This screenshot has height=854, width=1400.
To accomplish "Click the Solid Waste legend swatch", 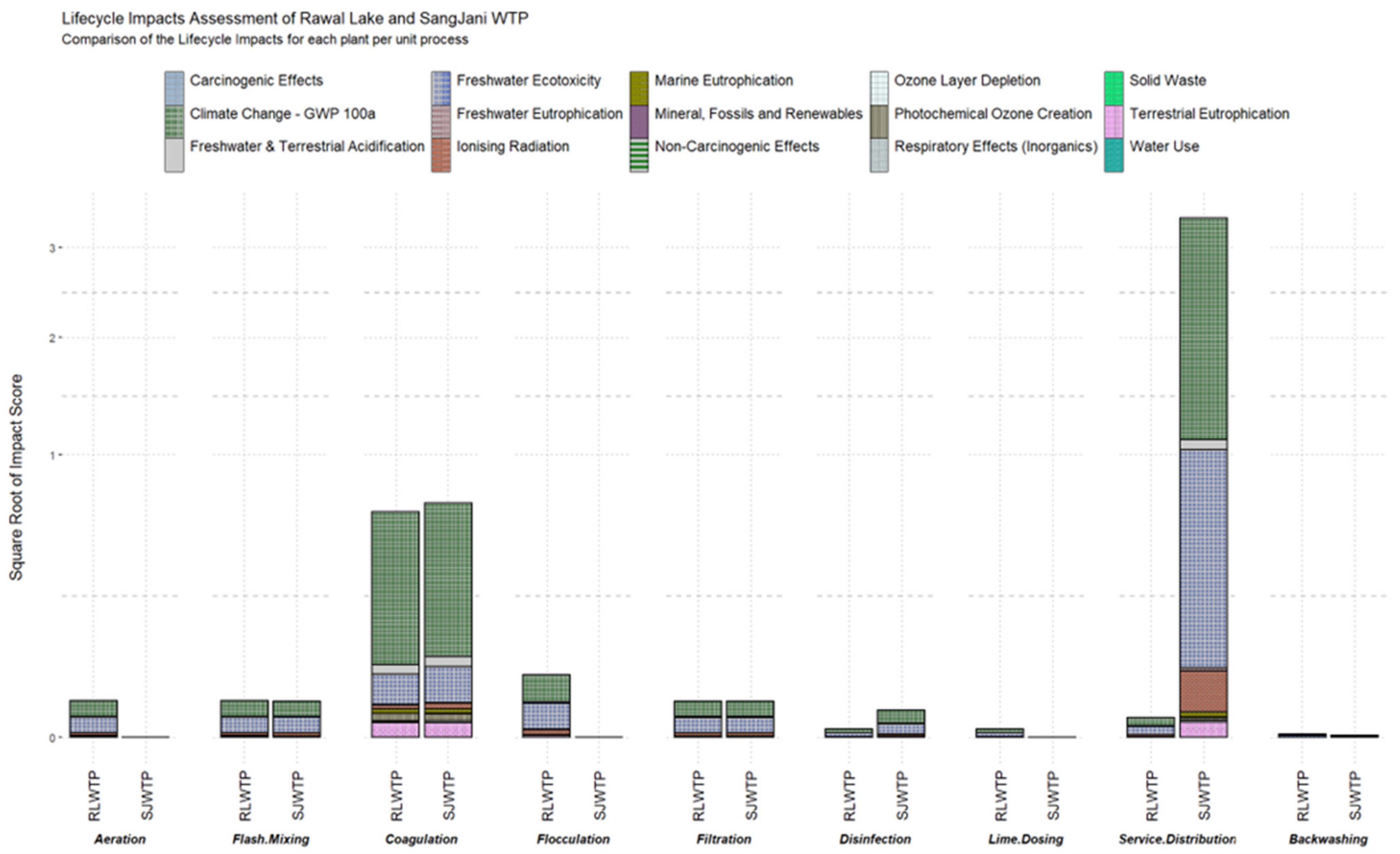I will pos(1114,88).
